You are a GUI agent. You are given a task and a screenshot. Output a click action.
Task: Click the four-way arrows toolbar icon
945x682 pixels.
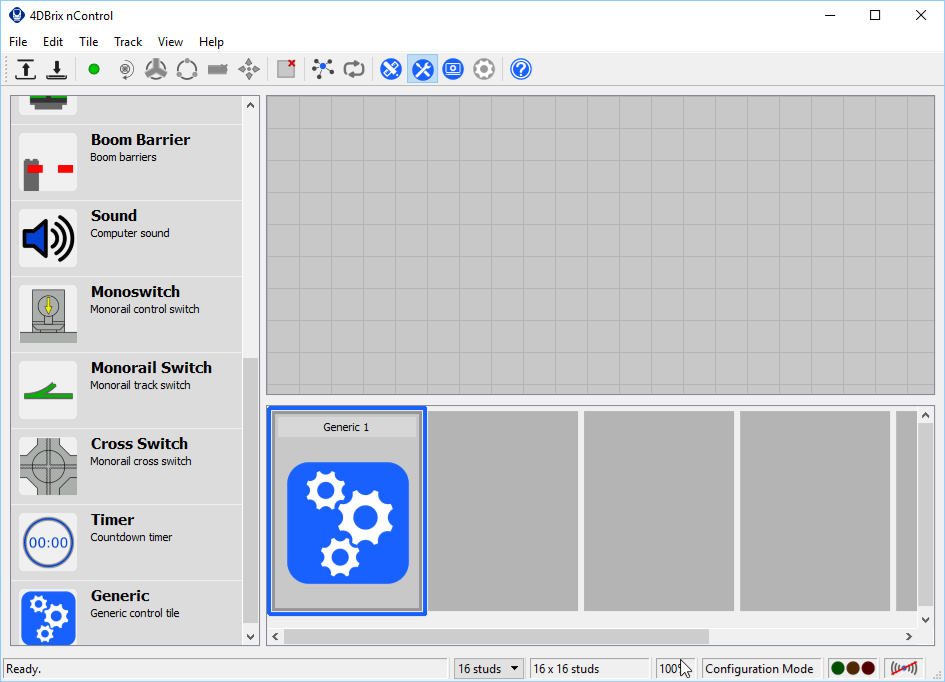click(249, 69)
